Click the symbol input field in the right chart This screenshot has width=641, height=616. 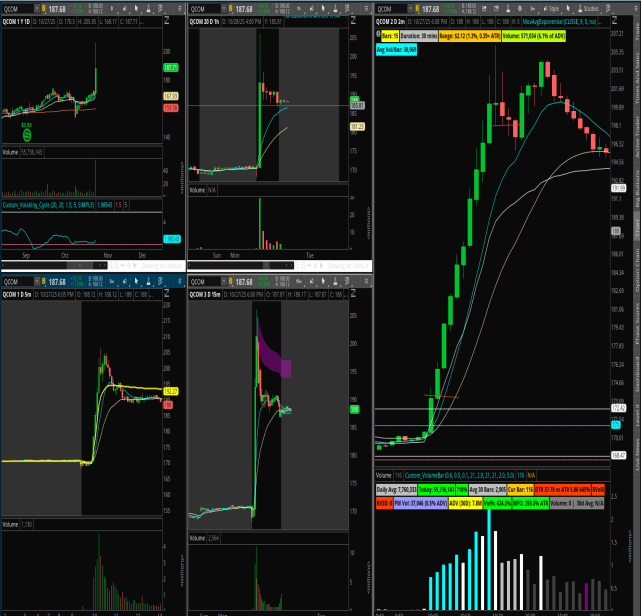click(391, 9)
